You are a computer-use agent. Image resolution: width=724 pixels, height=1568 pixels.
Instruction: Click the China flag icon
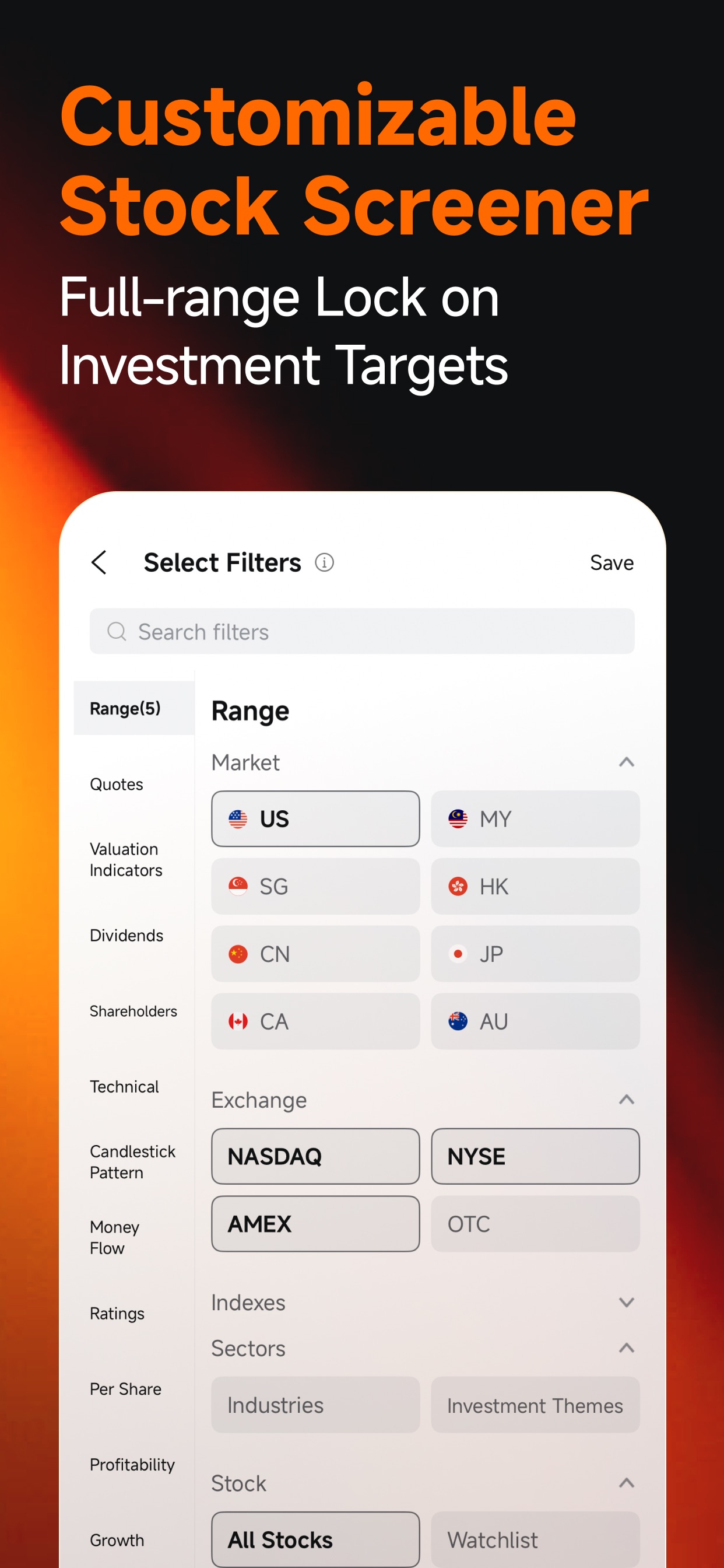point(238,954)
